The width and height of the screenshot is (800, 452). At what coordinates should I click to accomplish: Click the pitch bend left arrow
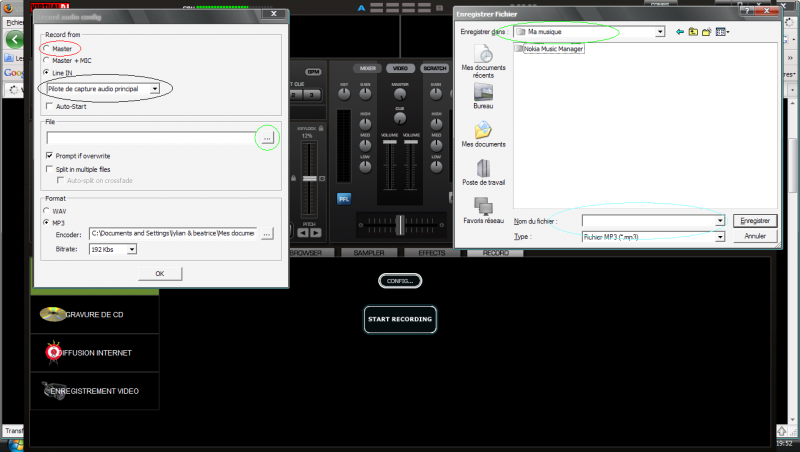point(303,233)
